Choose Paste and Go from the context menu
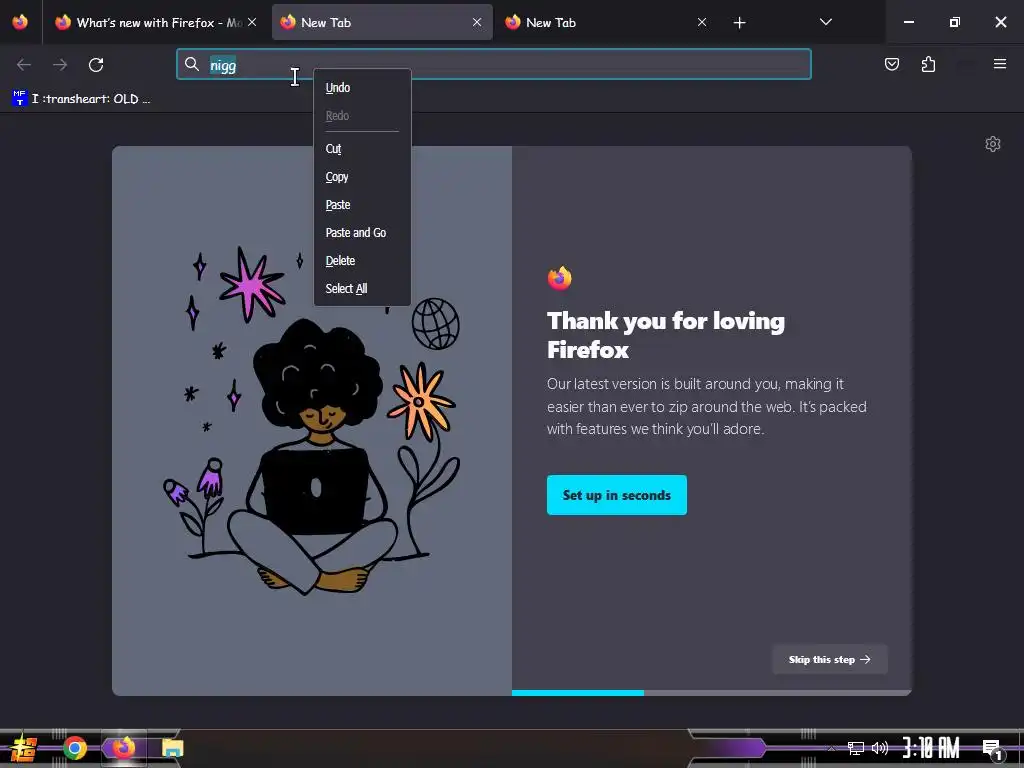 point(362,232)
